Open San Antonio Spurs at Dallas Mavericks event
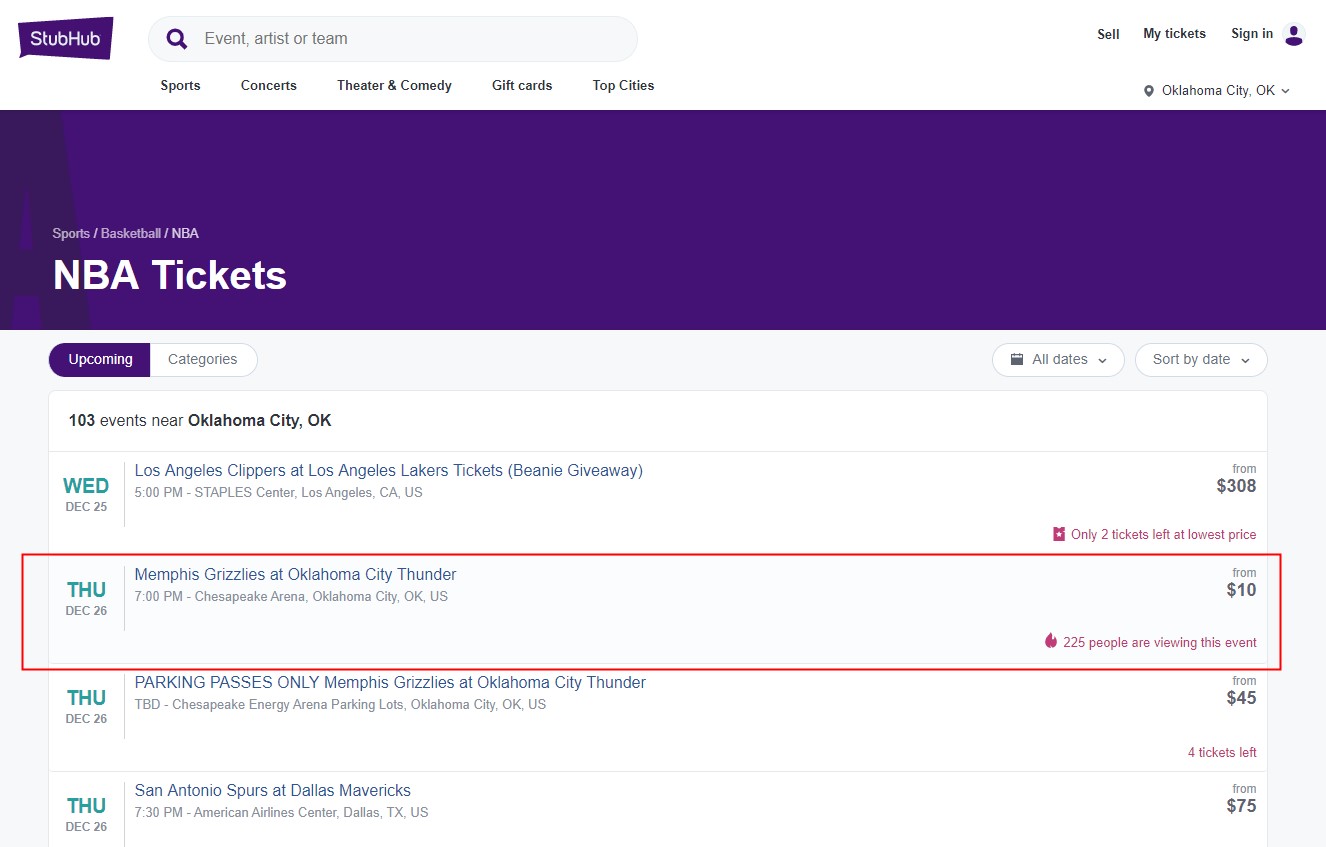This screenshot has height=847, width=1326. [273, 790]
